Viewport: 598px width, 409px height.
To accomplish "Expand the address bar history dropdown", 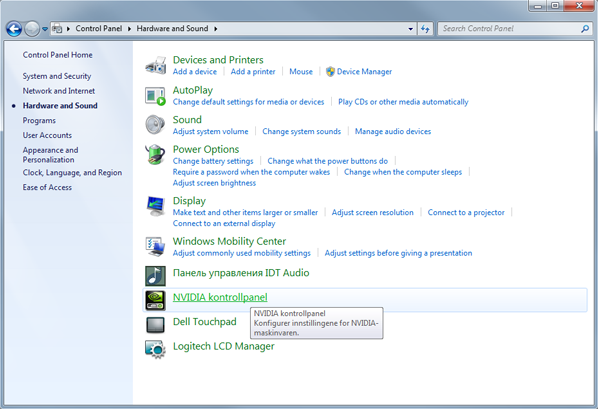I will tap(411, 29).
